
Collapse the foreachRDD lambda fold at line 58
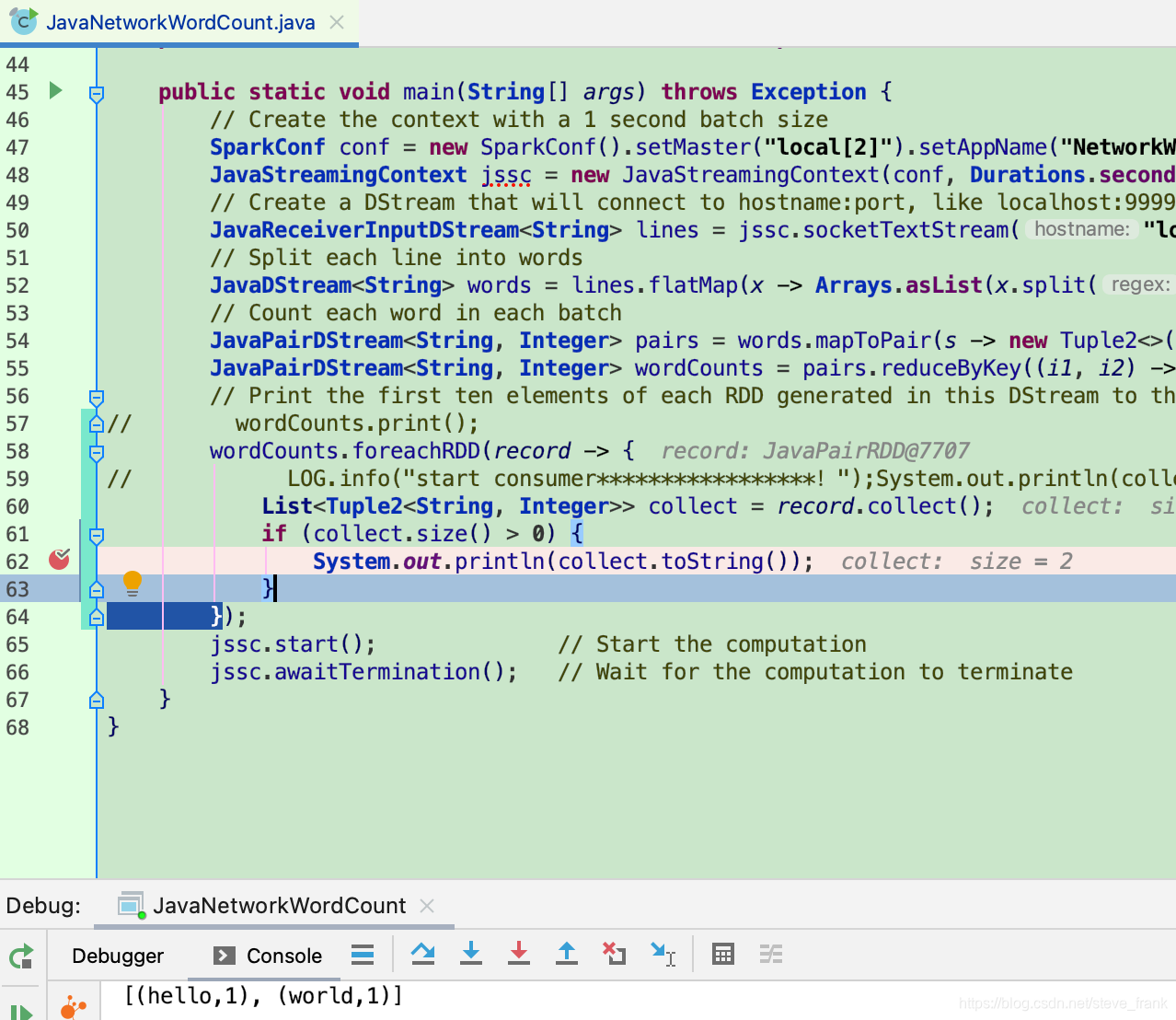[97, 452]
